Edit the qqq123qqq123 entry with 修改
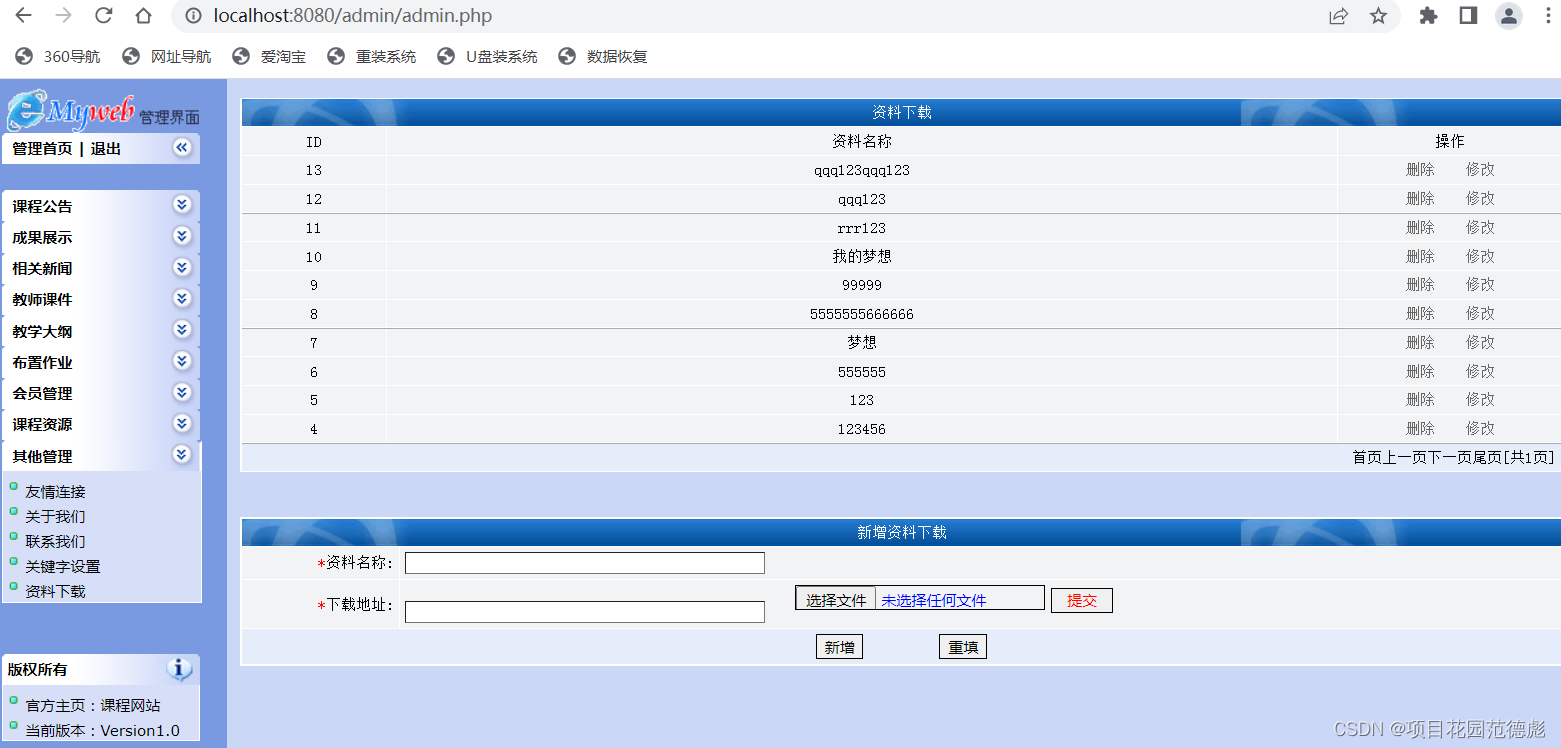Image resolution: width=1561 pixels, height=748 pixels. click(x=1480, y=170)
